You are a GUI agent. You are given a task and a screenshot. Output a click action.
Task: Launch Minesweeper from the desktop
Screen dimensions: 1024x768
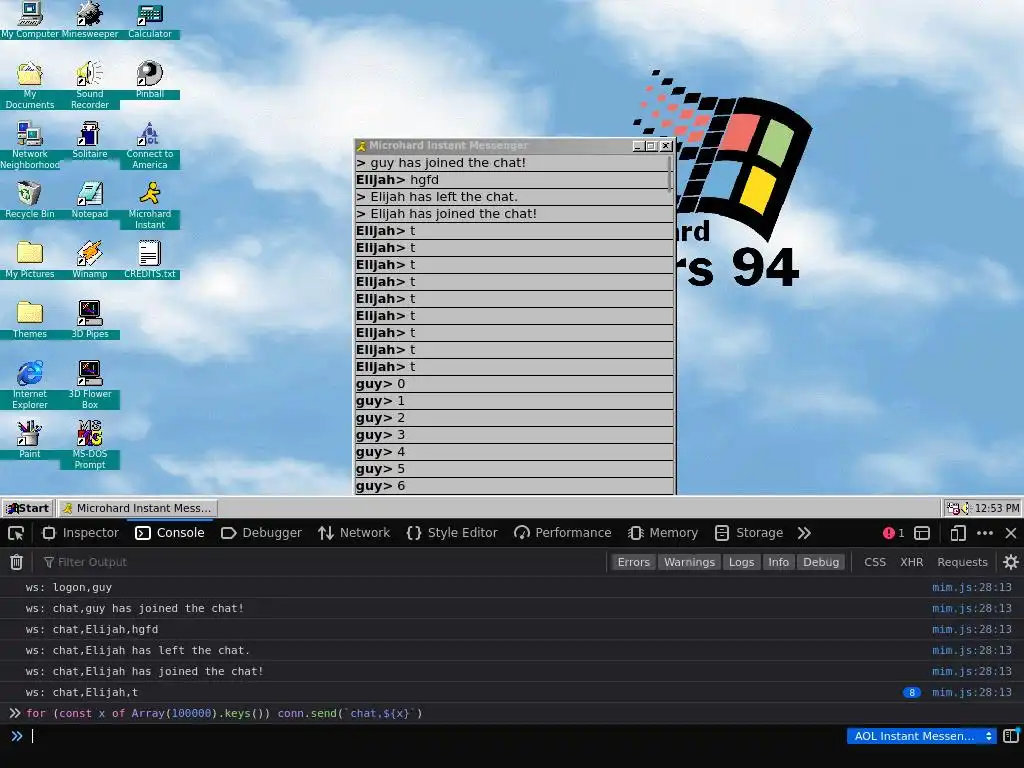pos(89,20)
